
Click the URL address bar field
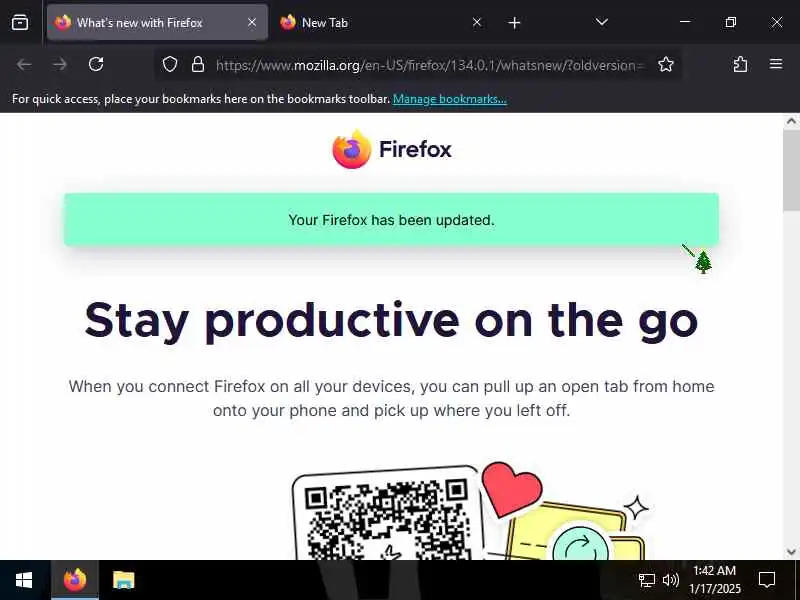pos(430,65)
